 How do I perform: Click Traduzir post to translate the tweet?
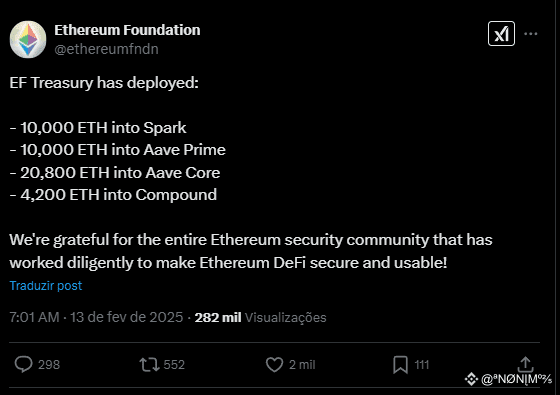[46, 286]
